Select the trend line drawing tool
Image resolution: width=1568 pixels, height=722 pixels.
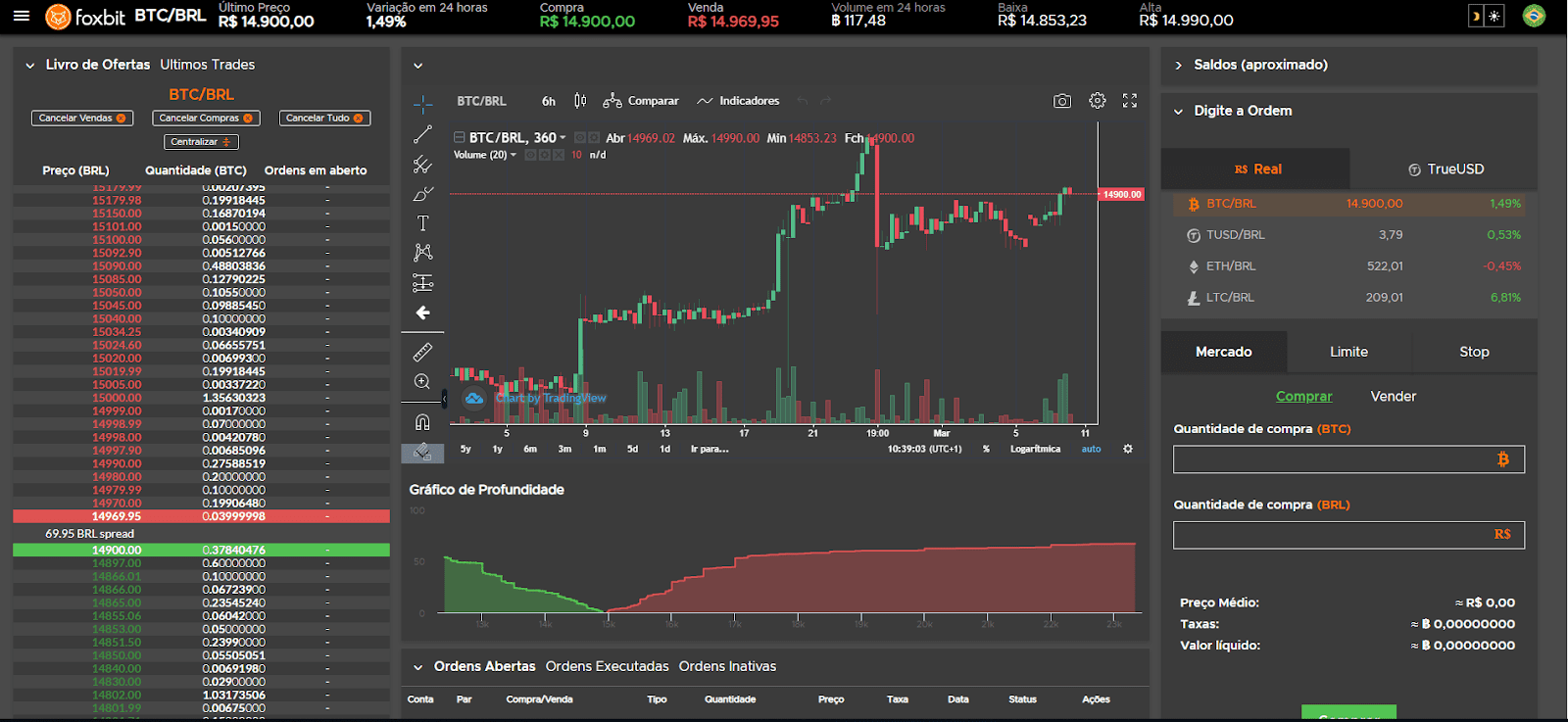tap(422, 134)
